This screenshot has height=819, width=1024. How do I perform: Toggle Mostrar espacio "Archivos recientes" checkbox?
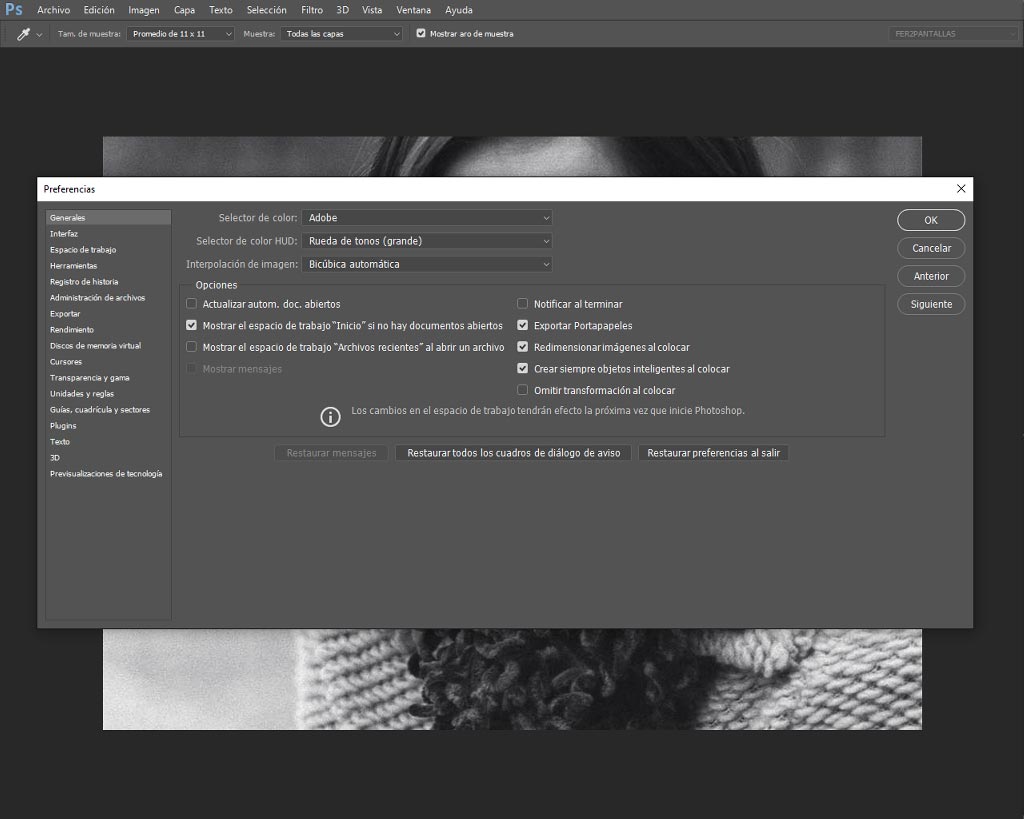pyautogui.click(x=191, y=347)
